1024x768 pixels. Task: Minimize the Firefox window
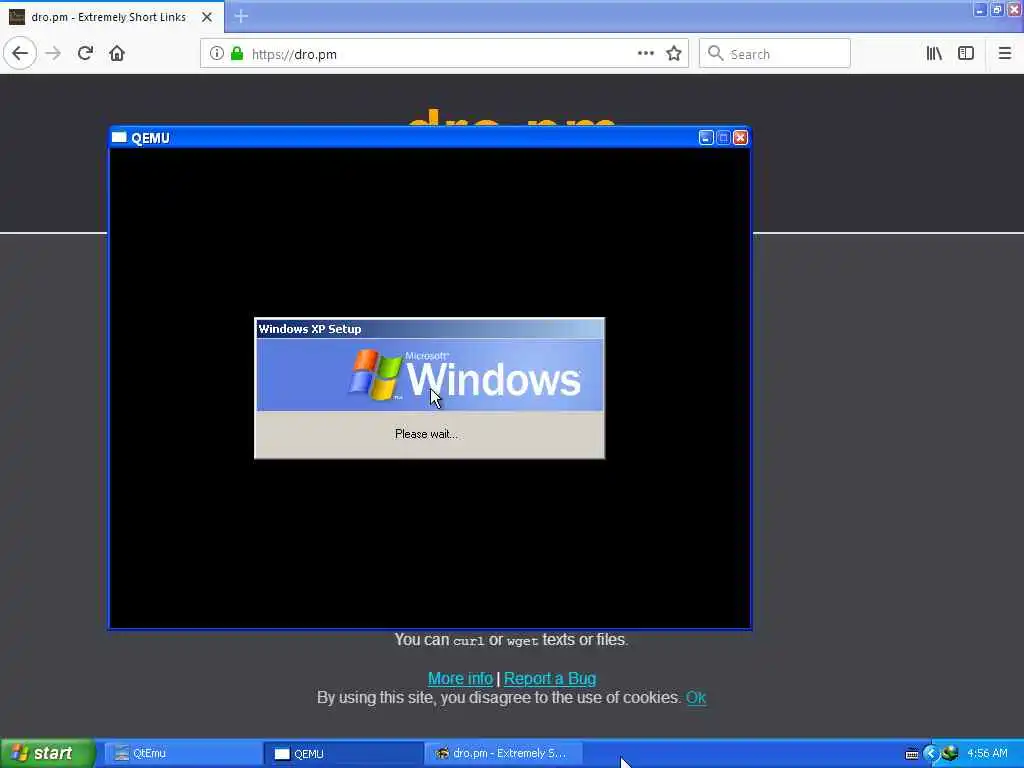tap(980, 9)
